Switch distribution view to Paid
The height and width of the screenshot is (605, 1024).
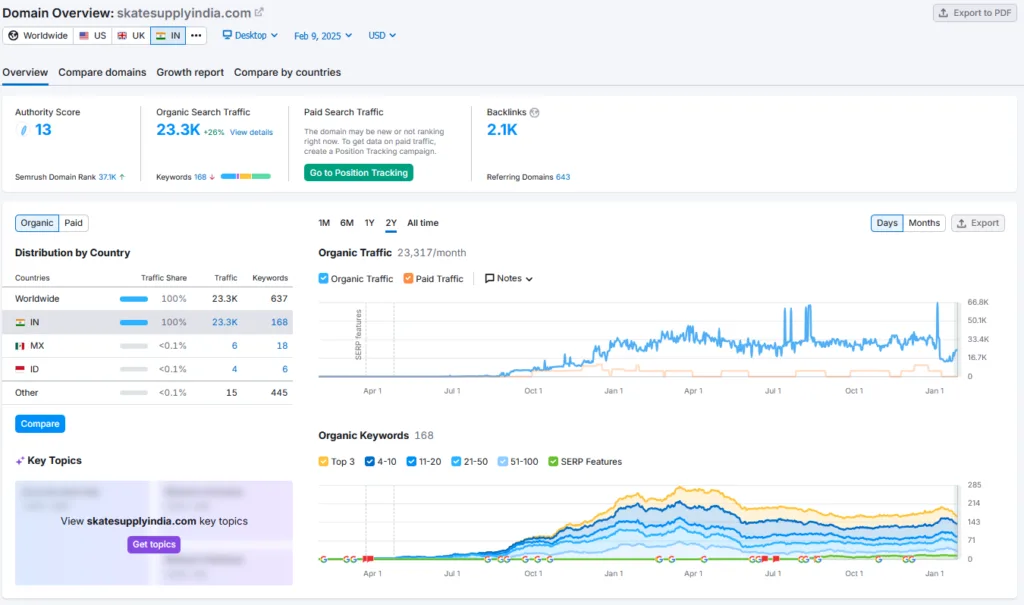(73, 223)
